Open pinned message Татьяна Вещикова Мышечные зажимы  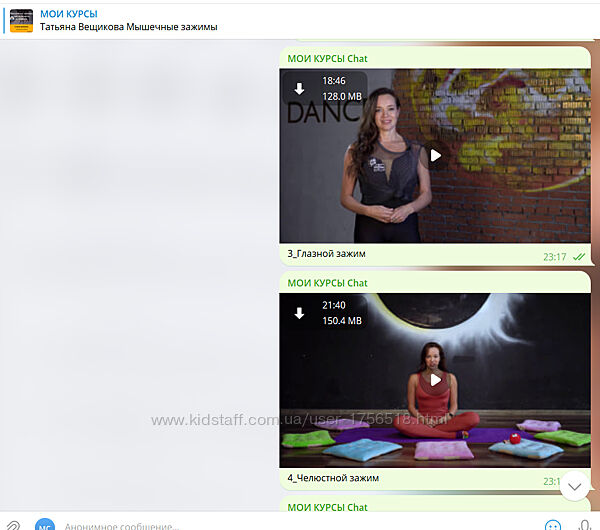[129, 27]
